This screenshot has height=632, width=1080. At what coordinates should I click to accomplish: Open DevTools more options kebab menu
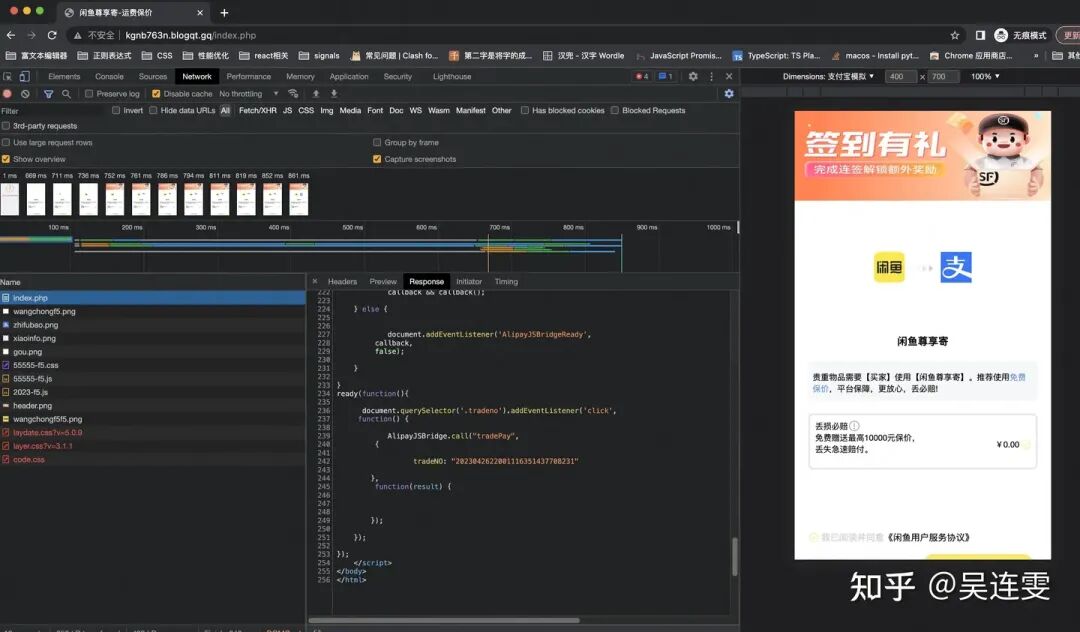[712, 76]
